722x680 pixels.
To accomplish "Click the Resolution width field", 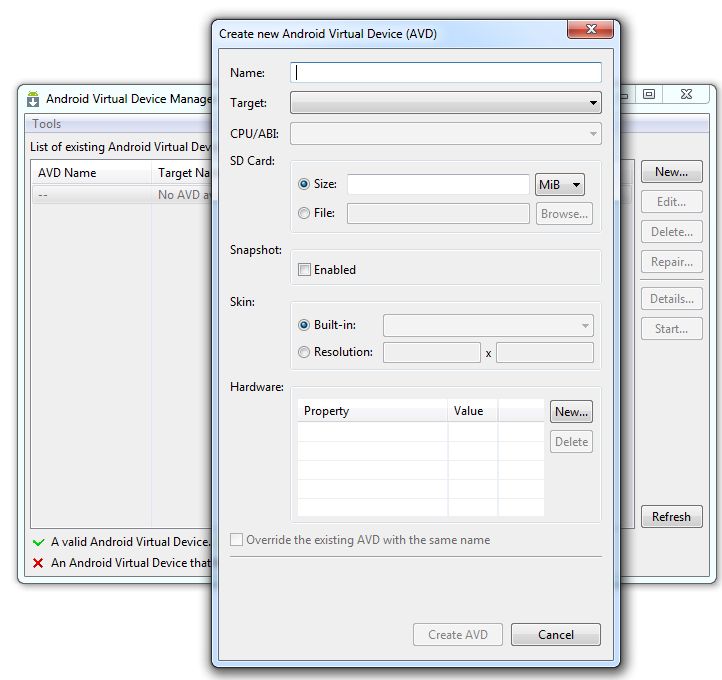I will tap(431, 353).
